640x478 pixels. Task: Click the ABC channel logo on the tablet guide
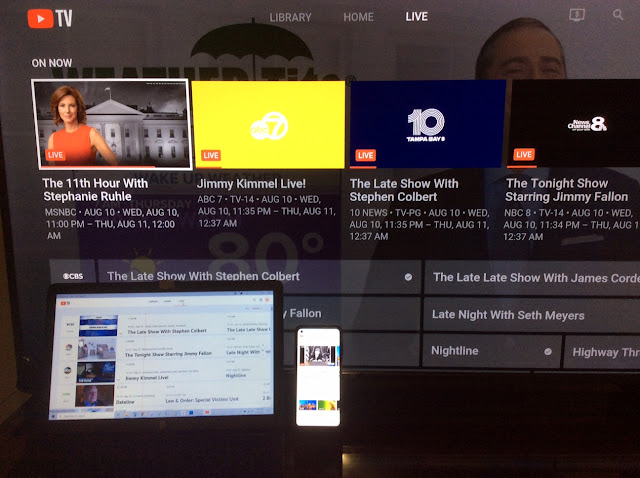[x=67, y=370]
